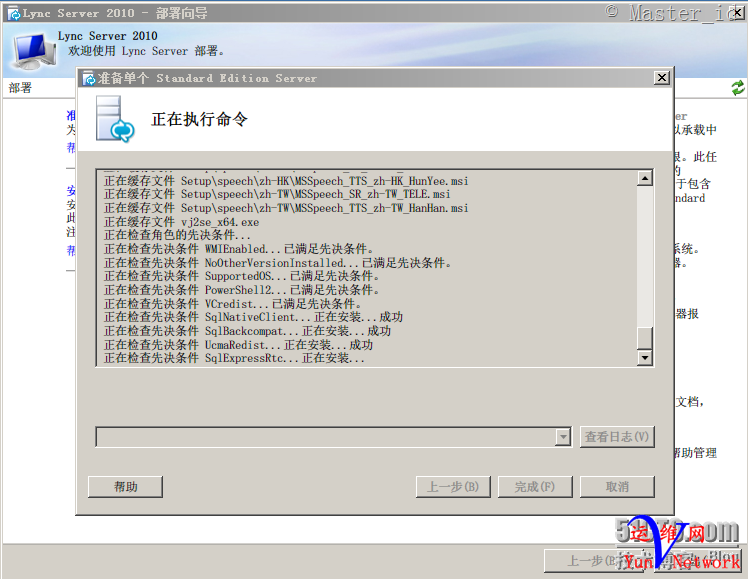Click the dialog title bar wizard icon
The height and width of the screenshot is (579, 748).
click(x=89, y=78)
